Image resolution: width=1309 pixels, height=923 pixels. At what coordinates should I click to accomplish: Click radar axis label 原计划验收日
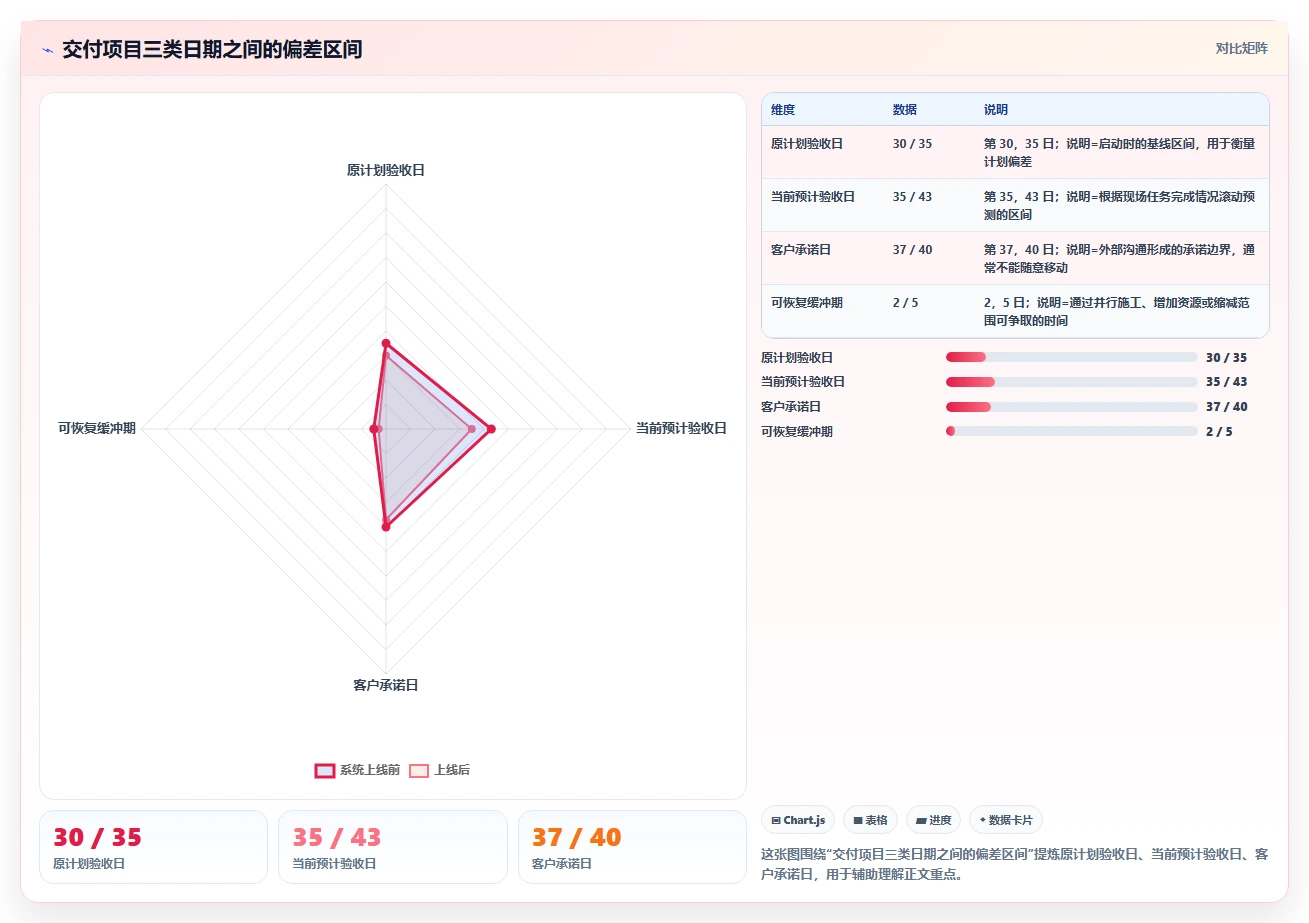pos(386,170)
